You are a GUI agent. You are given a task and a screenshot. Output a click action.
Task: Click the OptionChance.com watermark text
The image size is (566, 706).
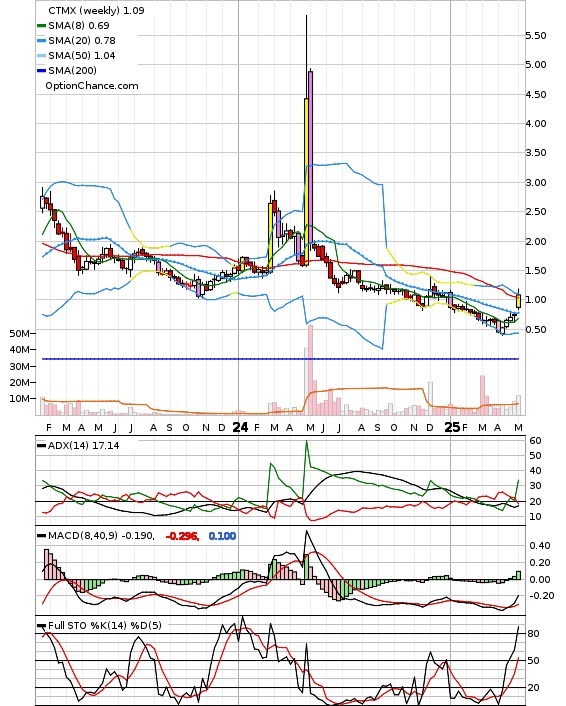pos(92,86)
